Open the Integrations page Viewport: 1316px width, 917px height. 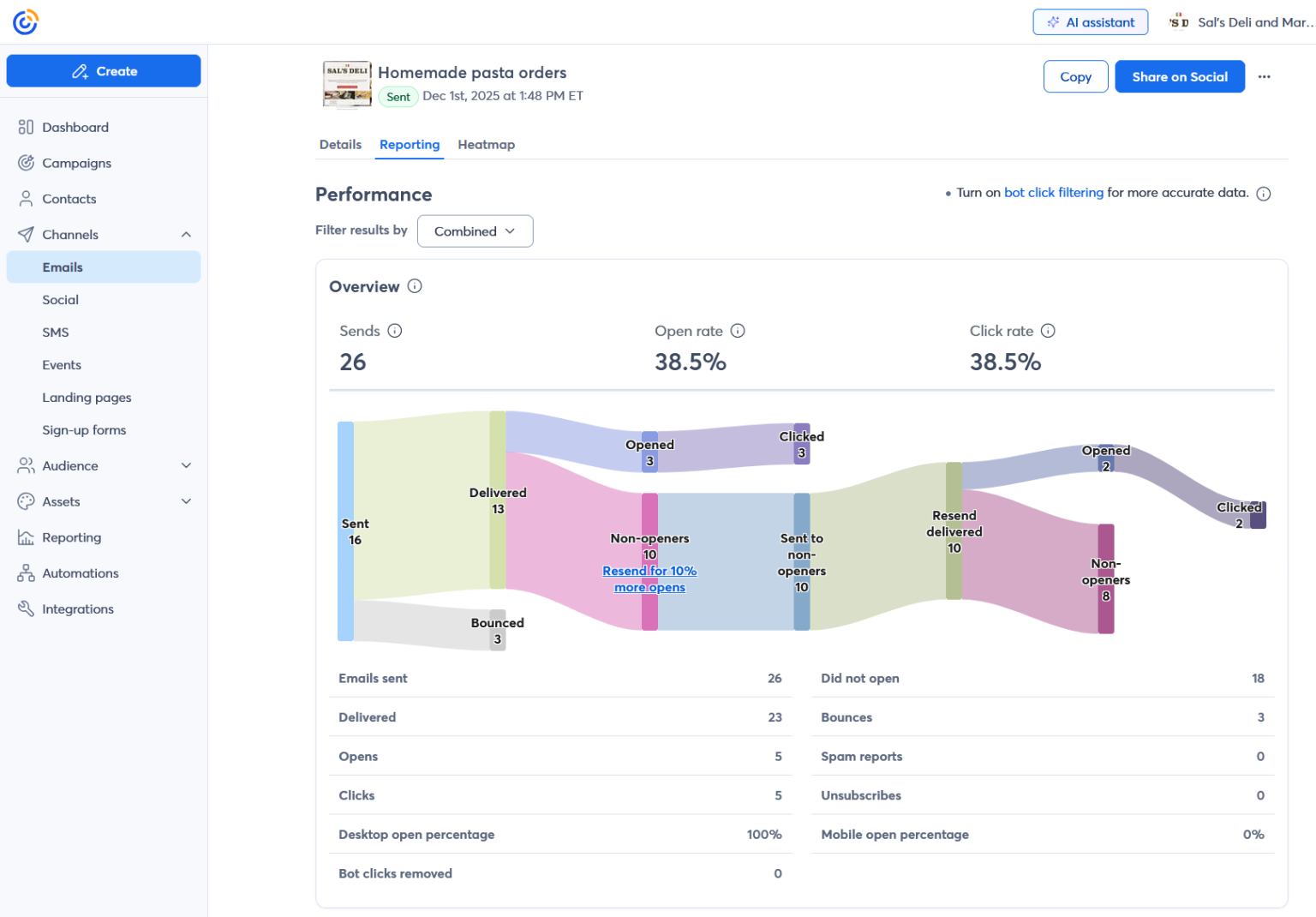(77, 609)
